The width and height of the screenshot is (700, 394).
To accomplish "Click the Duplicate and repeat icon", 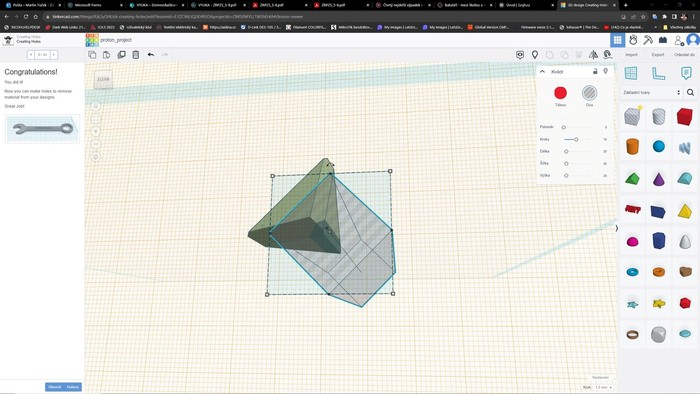I will pos(121,54).
